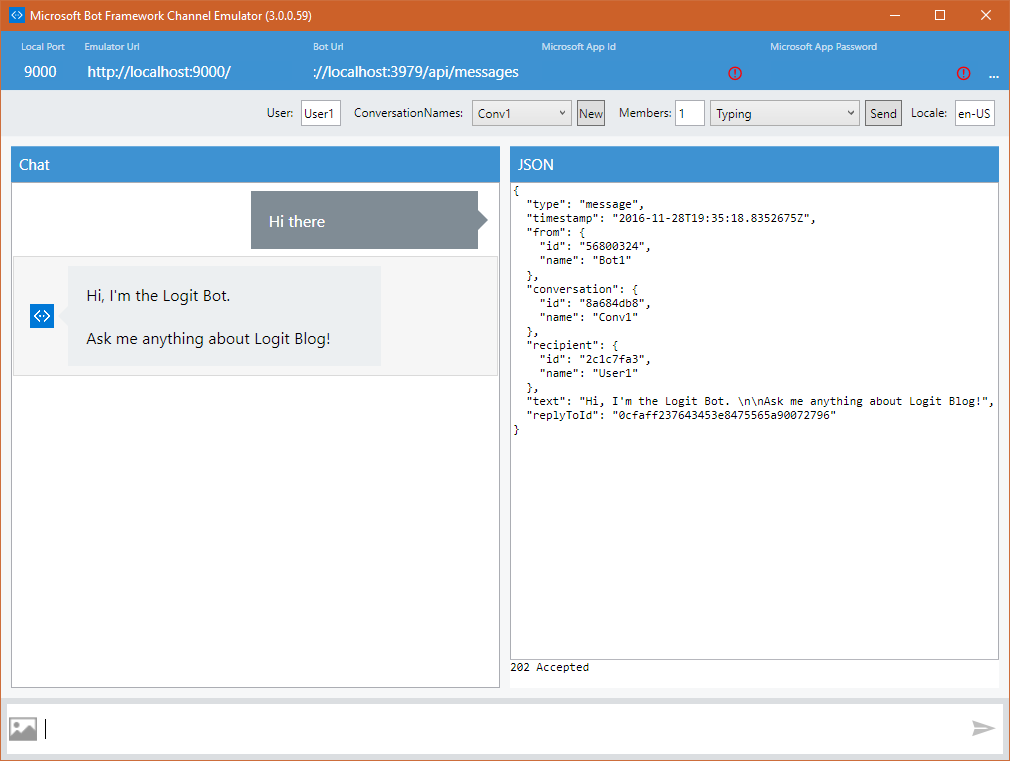Screen dimensions: 1010x761
Task: Open the more options ellipsis menu
Action: tap(994, 76)
